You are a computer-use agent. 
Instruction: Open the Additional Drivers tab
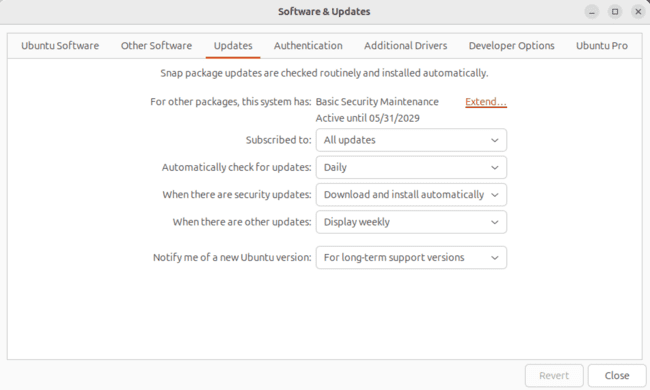pos(405,46)
